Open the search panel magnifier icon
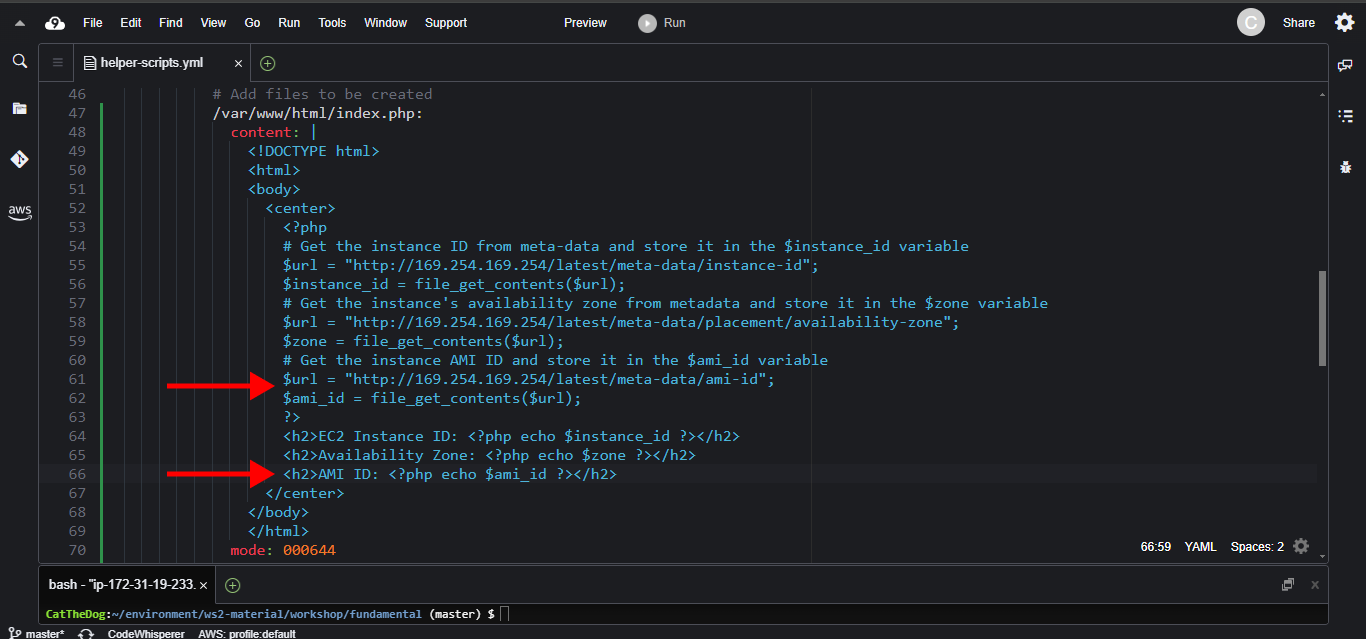This screenshot has height=639, width=1366. (19, 62)
